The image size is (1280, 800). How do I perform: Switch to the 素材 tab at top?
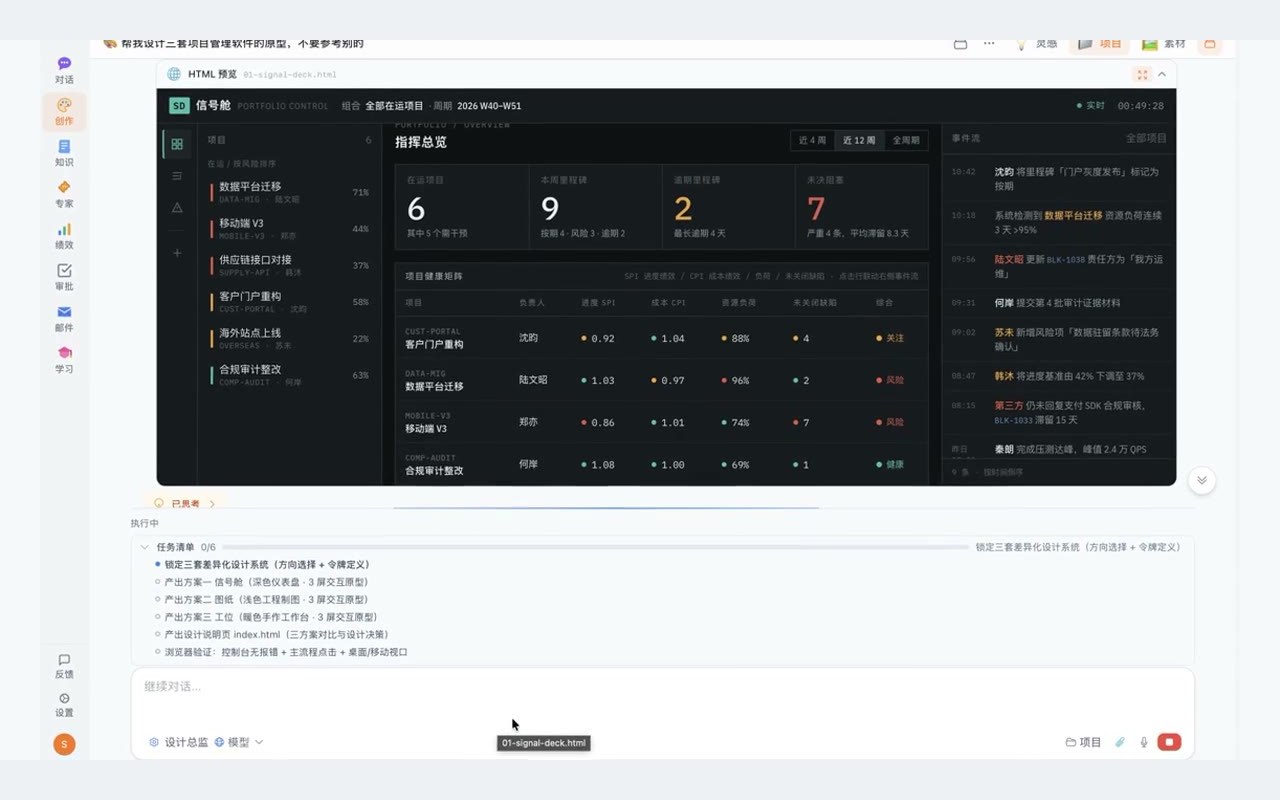pyautogui.click(x=1164, y=44)
